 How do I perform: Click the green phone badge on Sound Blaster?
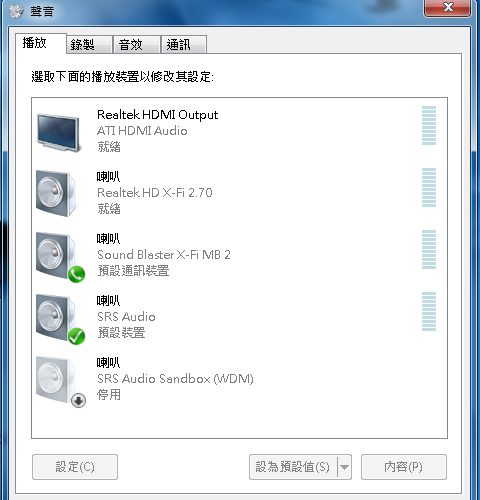point(77,274)
